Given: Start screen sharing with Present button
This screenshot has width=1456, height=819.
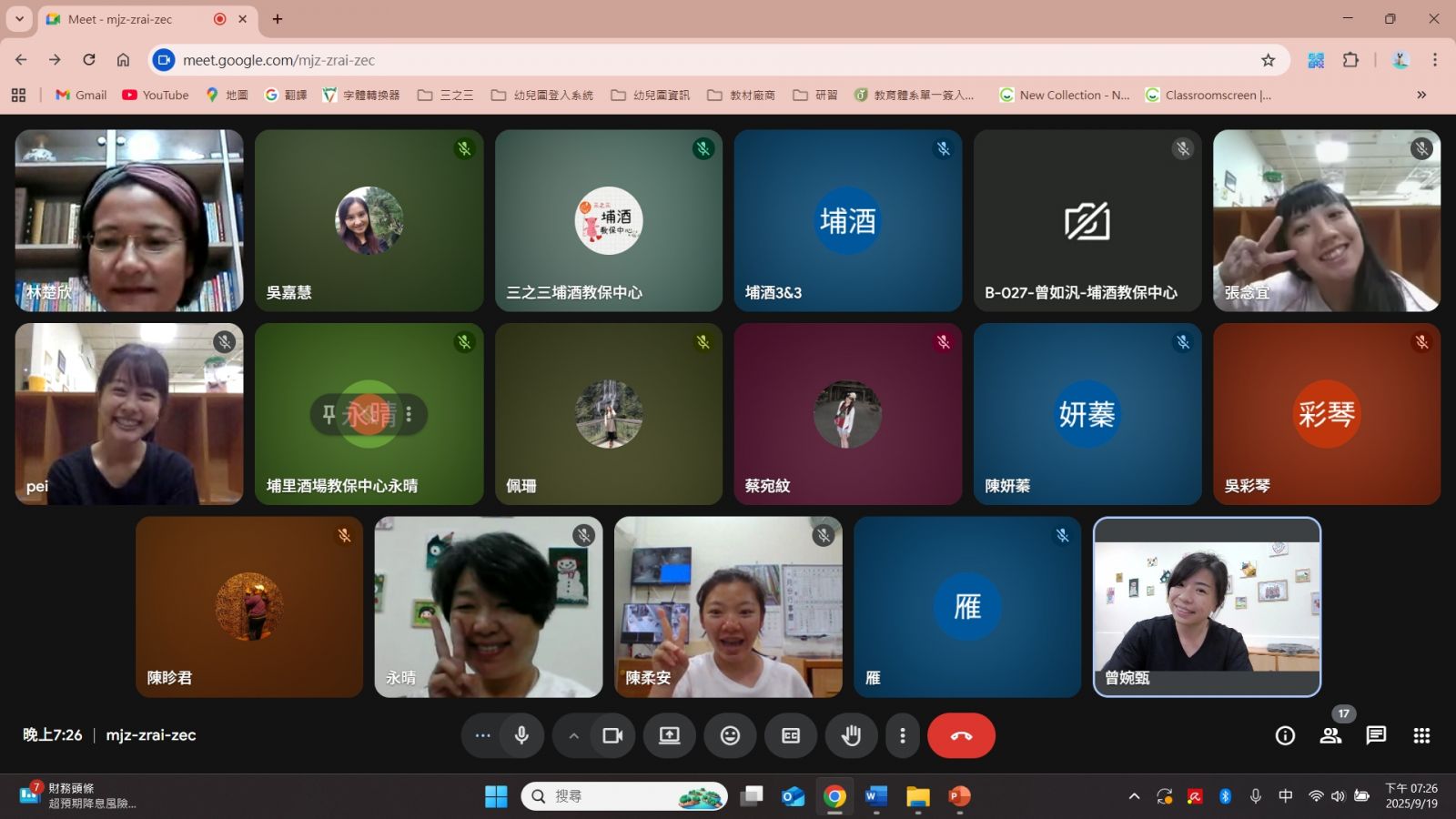Looking at the screenshot, I should [x=670, y=735].
